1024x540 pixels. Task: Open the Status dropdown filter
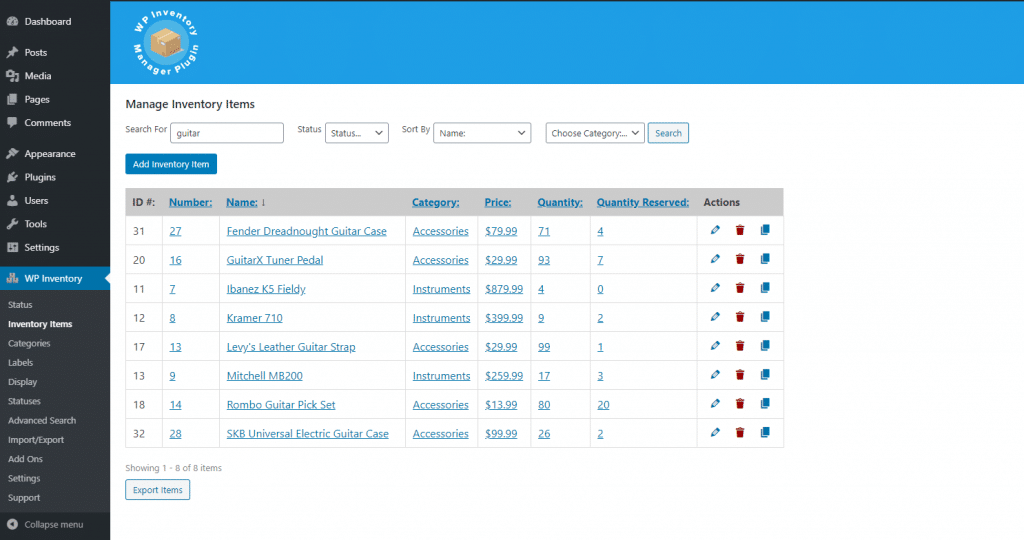(x=357, y=133)
